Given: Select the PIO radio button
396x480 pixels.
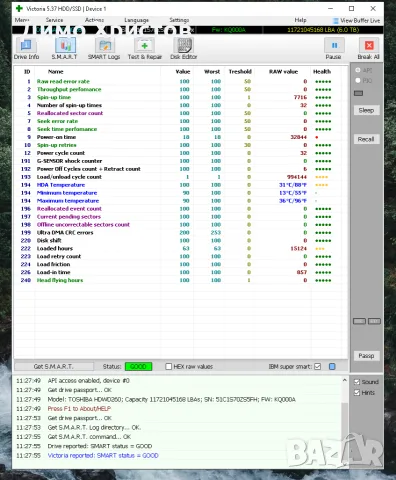Looking at the screenshot, I should tap(358, 80).
